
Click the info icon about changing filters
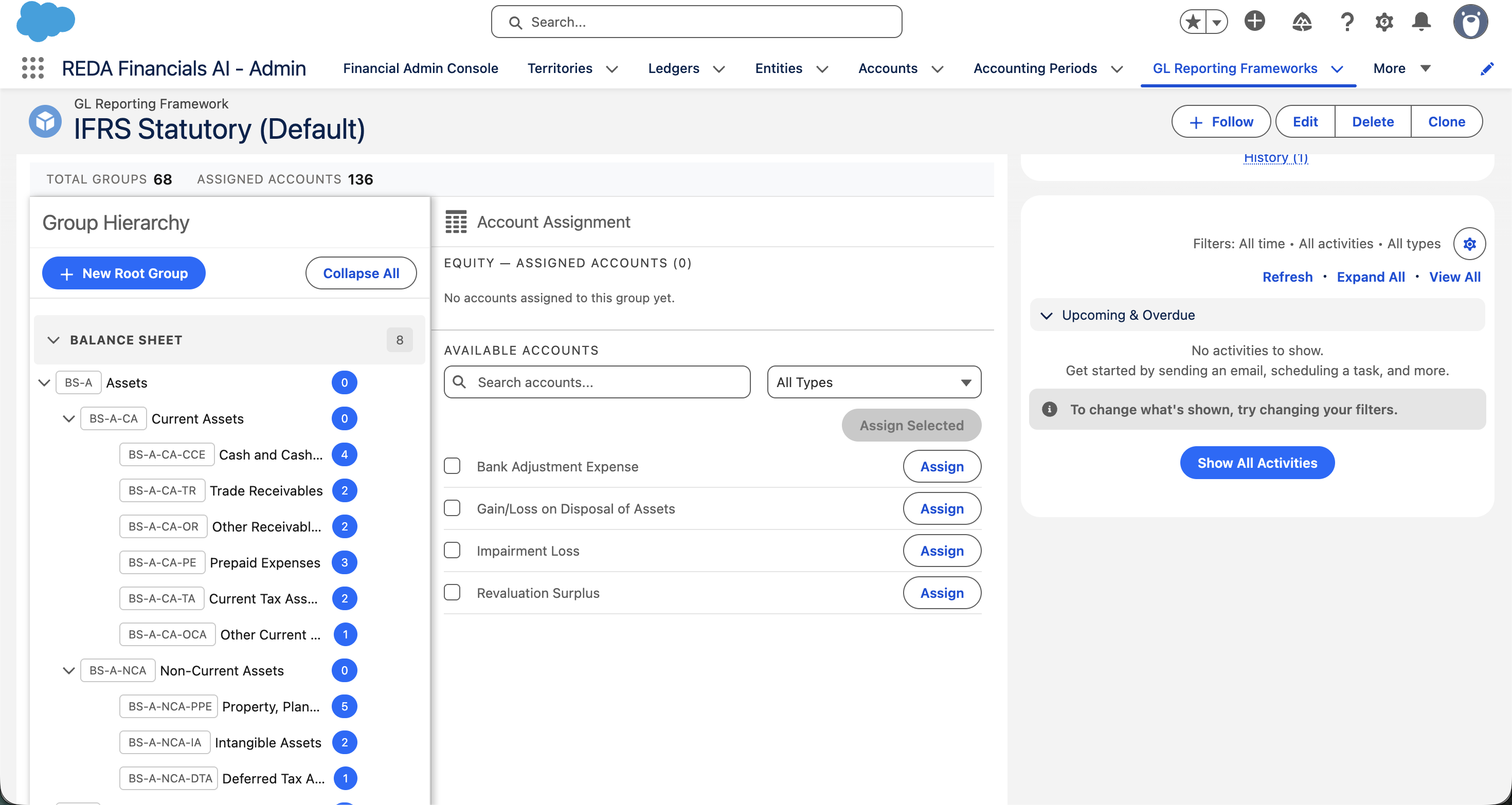pos(1050,409)
